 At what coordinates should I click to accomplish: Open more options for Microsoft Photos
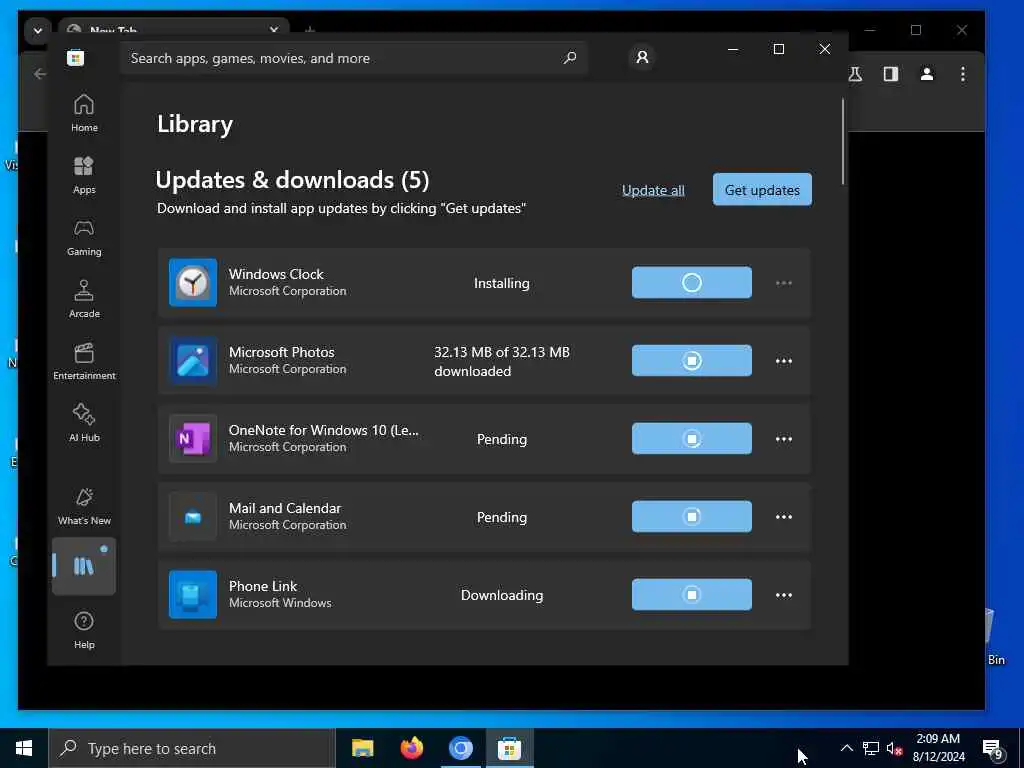[784, 361]
